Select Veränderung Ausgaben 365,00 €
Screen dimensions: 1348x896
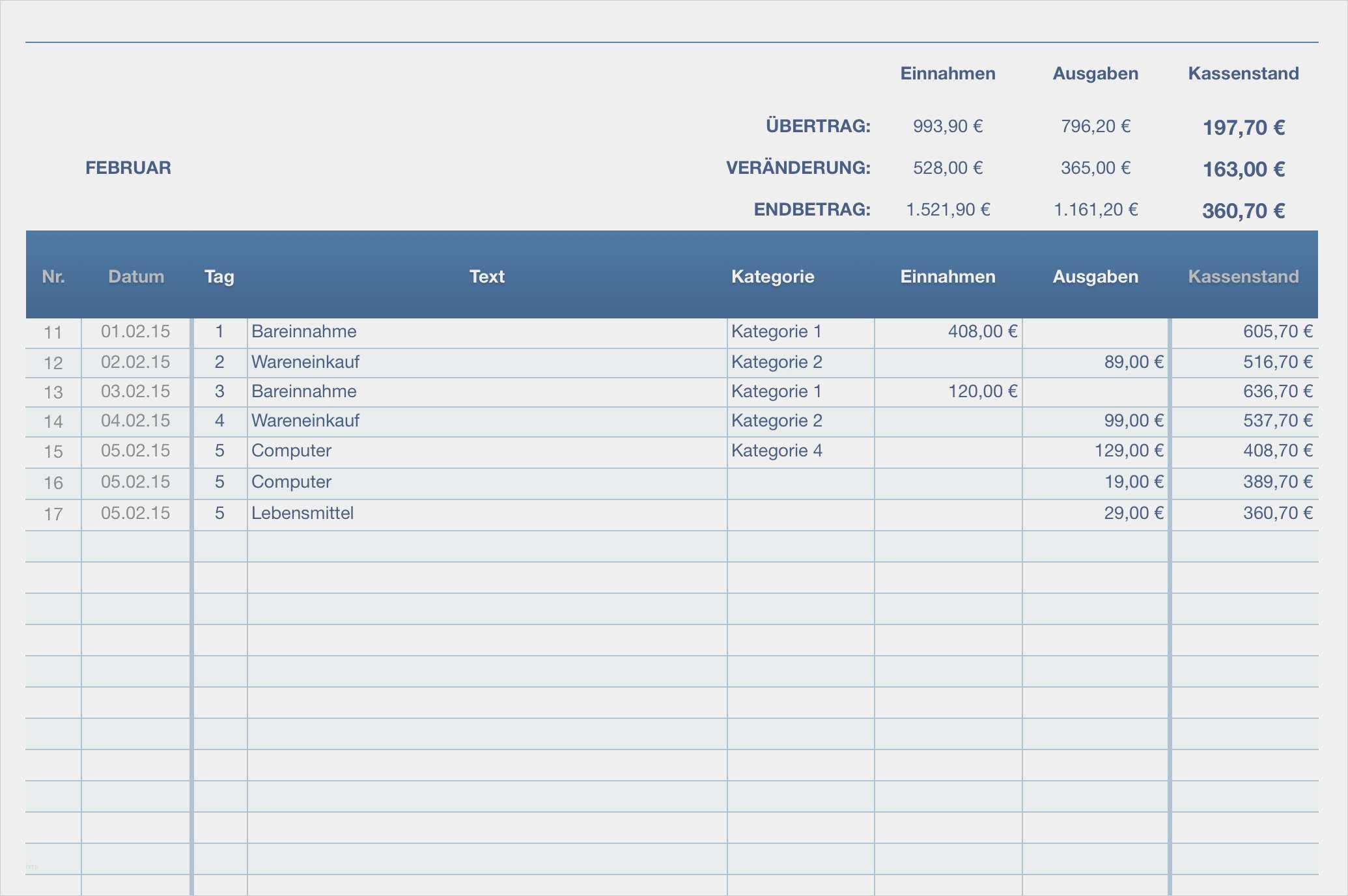point(1095,168)
